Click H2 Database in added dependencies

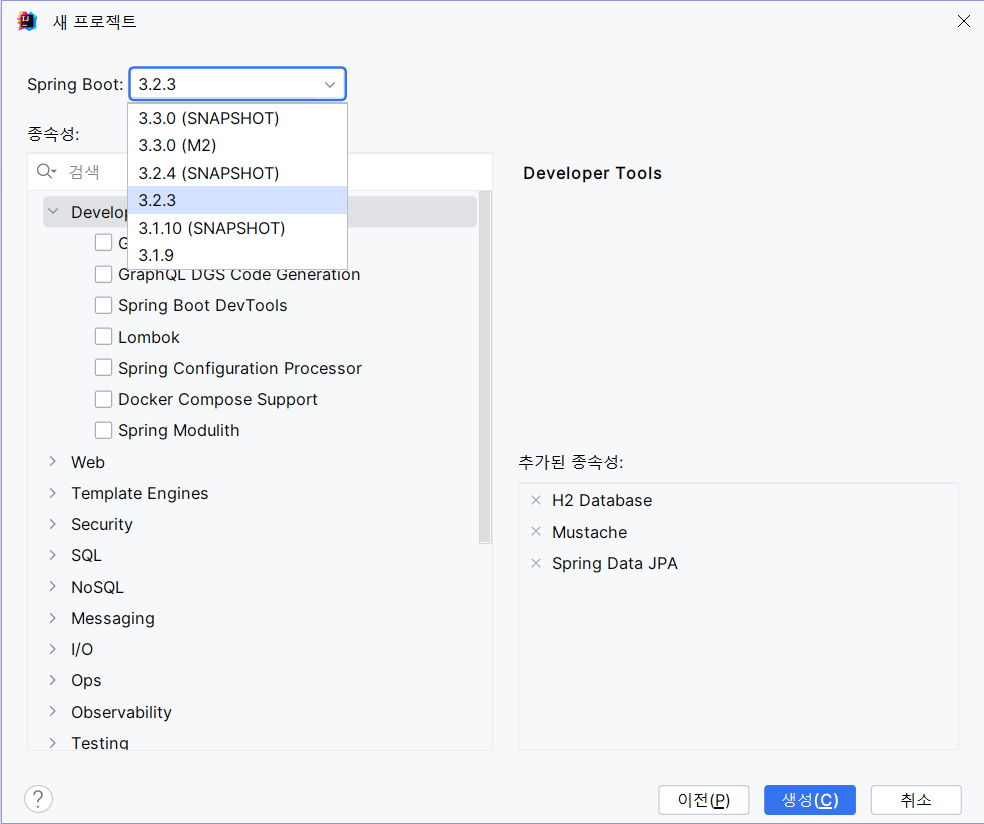point(602,500)
